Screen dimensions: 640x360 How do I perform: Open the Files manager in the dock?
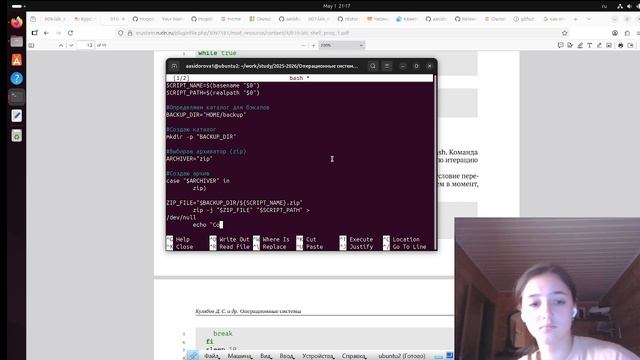17,41
